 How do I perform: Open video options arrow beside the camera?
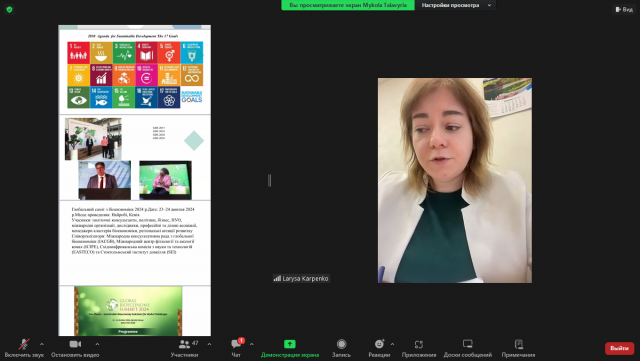(x=97, y=344)
